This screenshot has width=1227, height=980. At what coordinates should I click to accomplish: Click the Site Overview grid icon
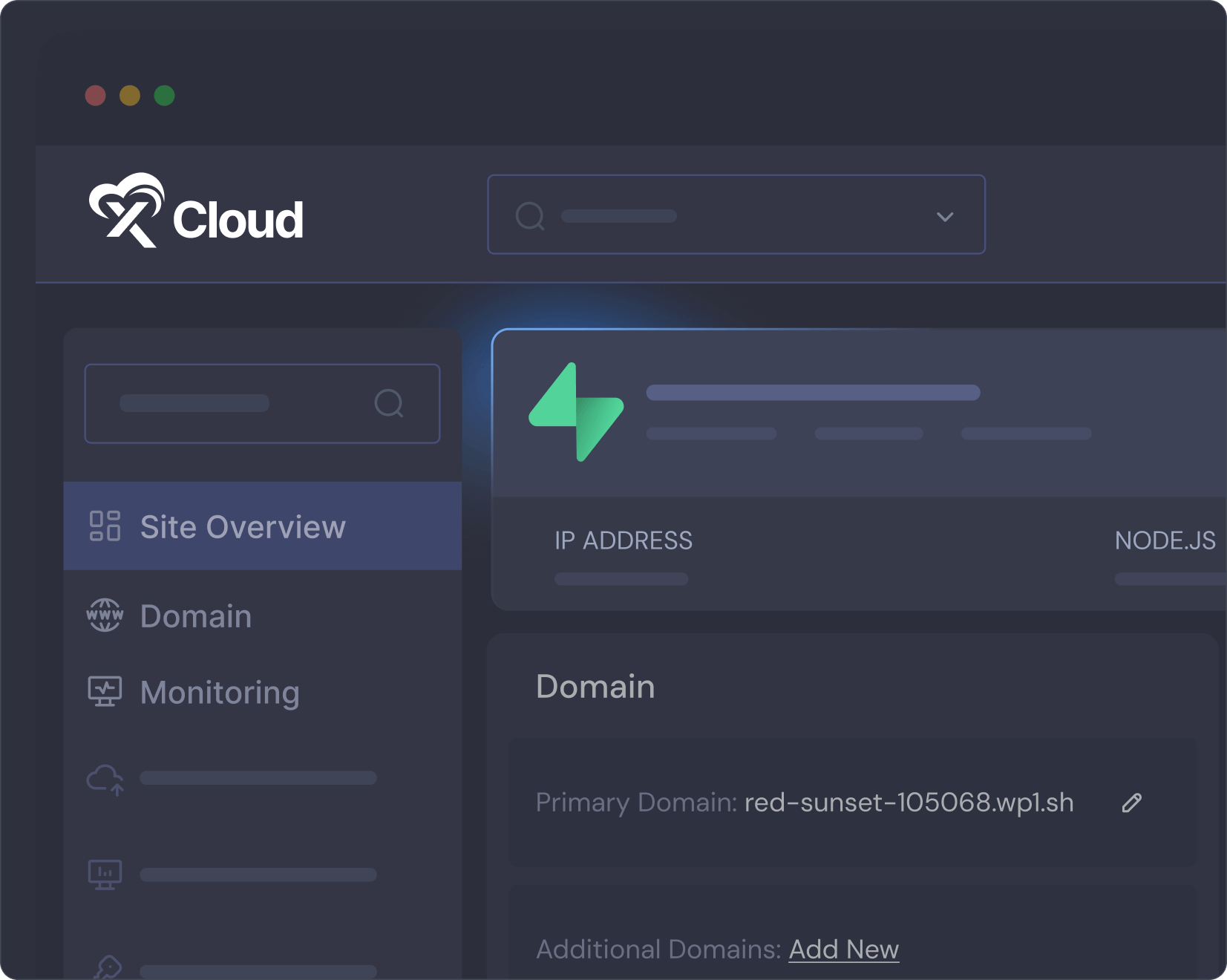click(x=105, y=526)
